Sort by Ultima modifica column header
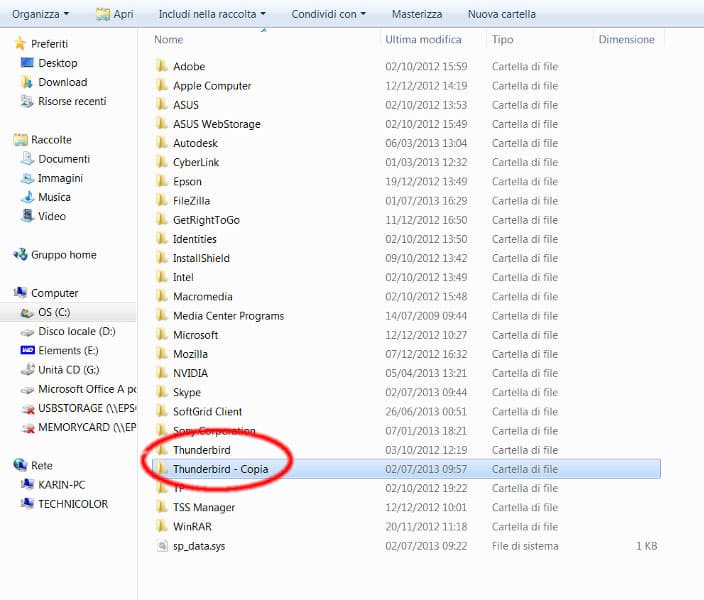This screenshot has width=704, height=600. pyautogui.click(x=423, y=40)
